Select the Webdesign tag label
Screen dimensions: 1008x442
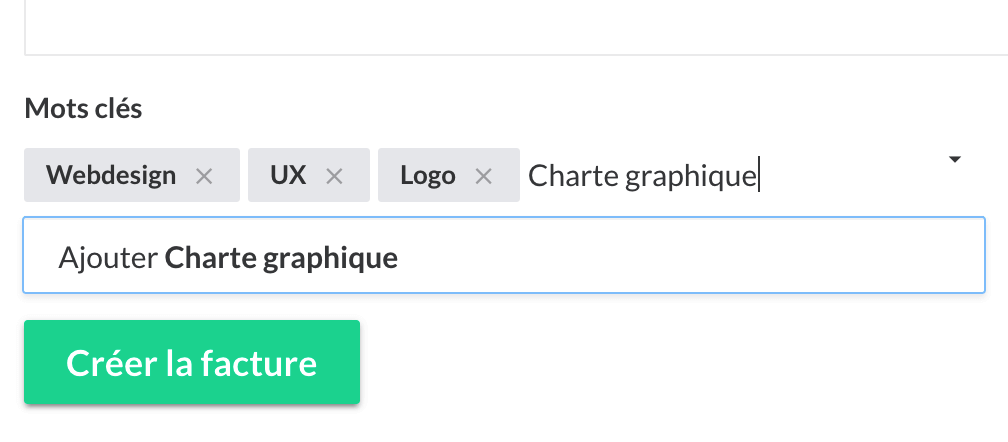pyautogui.click(x=111, y=175)
